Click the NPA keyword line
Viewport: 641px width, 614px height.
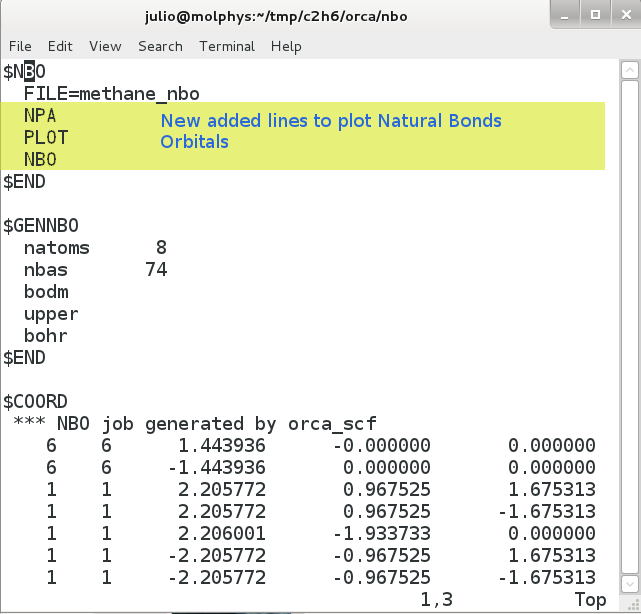[x=40, y=116]
